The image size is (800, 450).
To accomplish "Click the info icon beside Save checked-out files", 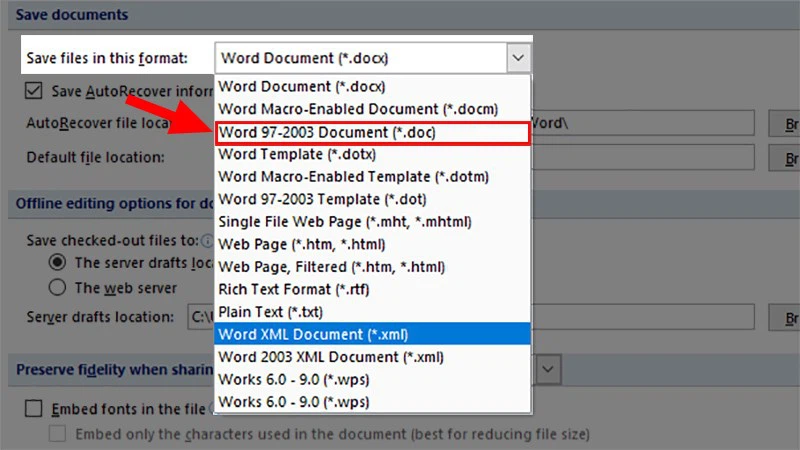I will coord(207,240).
